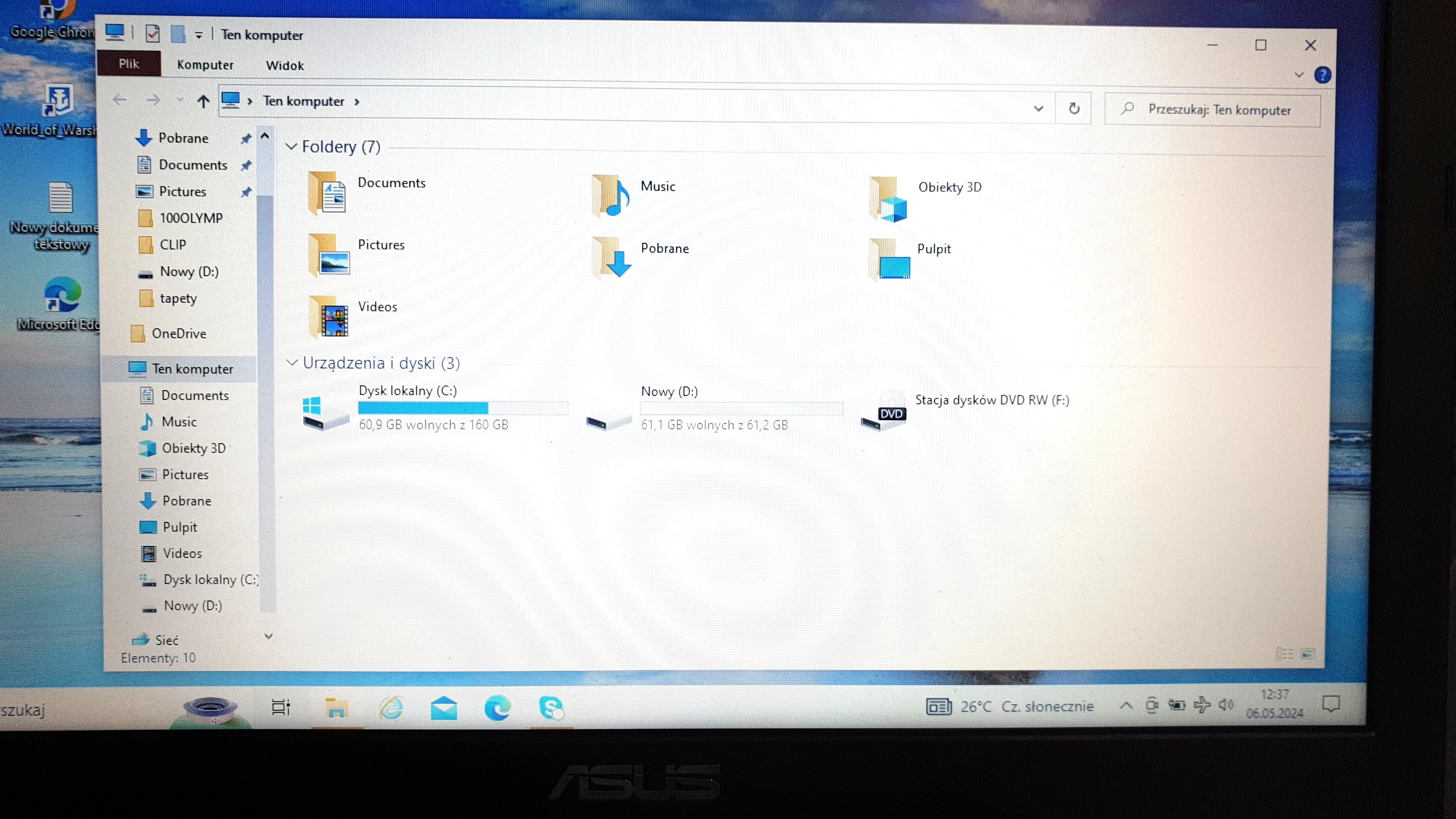Click the Ten komputer breadcrumb in address bar
This screenshot has height=819, width=1456.
pos(304,101)
